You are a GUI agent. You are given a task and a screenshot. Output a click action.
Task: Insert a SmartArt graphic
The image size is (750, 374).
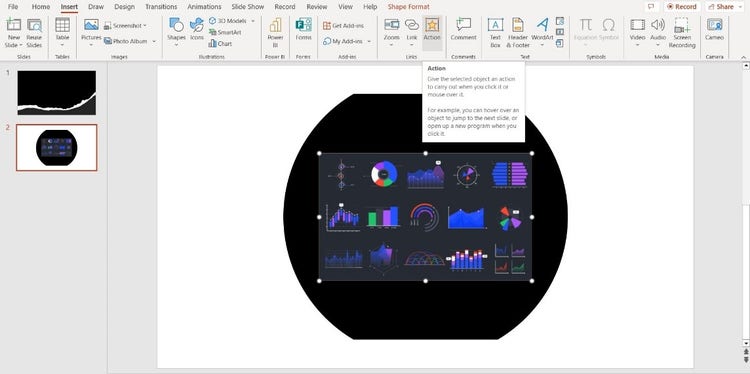click(225, 32)
